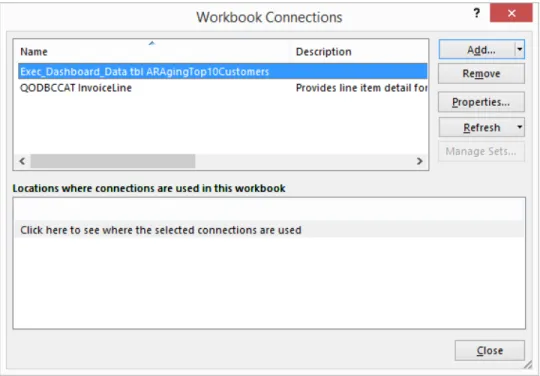Image resolution: width=540 pixels, height=376 pixels.
Task: Click here to see where connections are used
Action: (x=270, y=230)
